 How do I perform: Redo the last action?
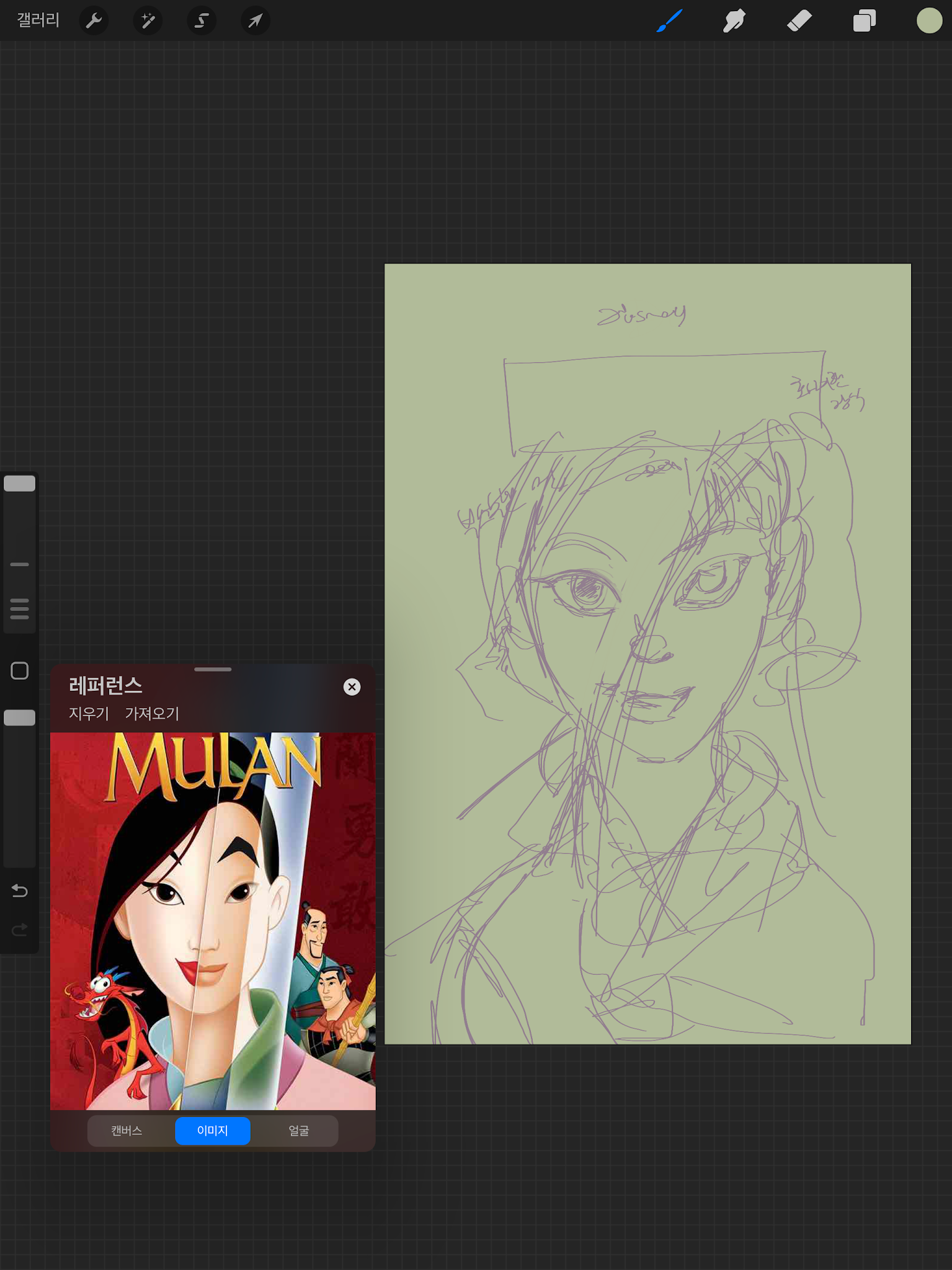pyautogui.click(x=20, y=930)
